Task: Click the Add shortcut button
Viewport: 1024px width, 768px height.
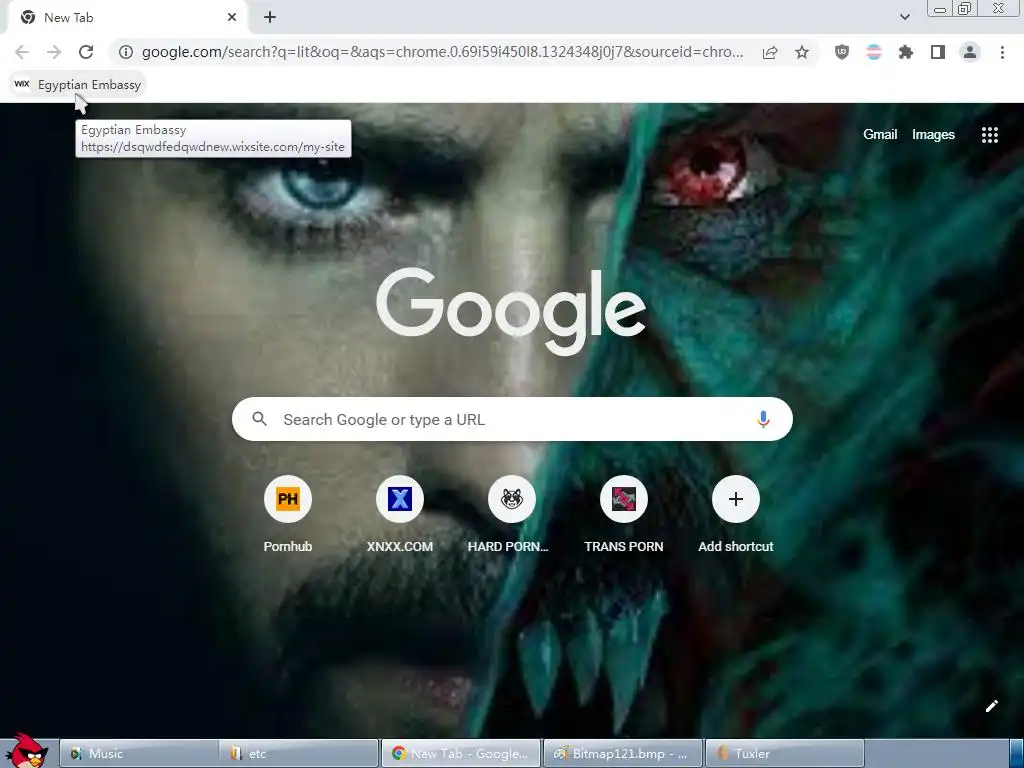Action: [735, 515]
